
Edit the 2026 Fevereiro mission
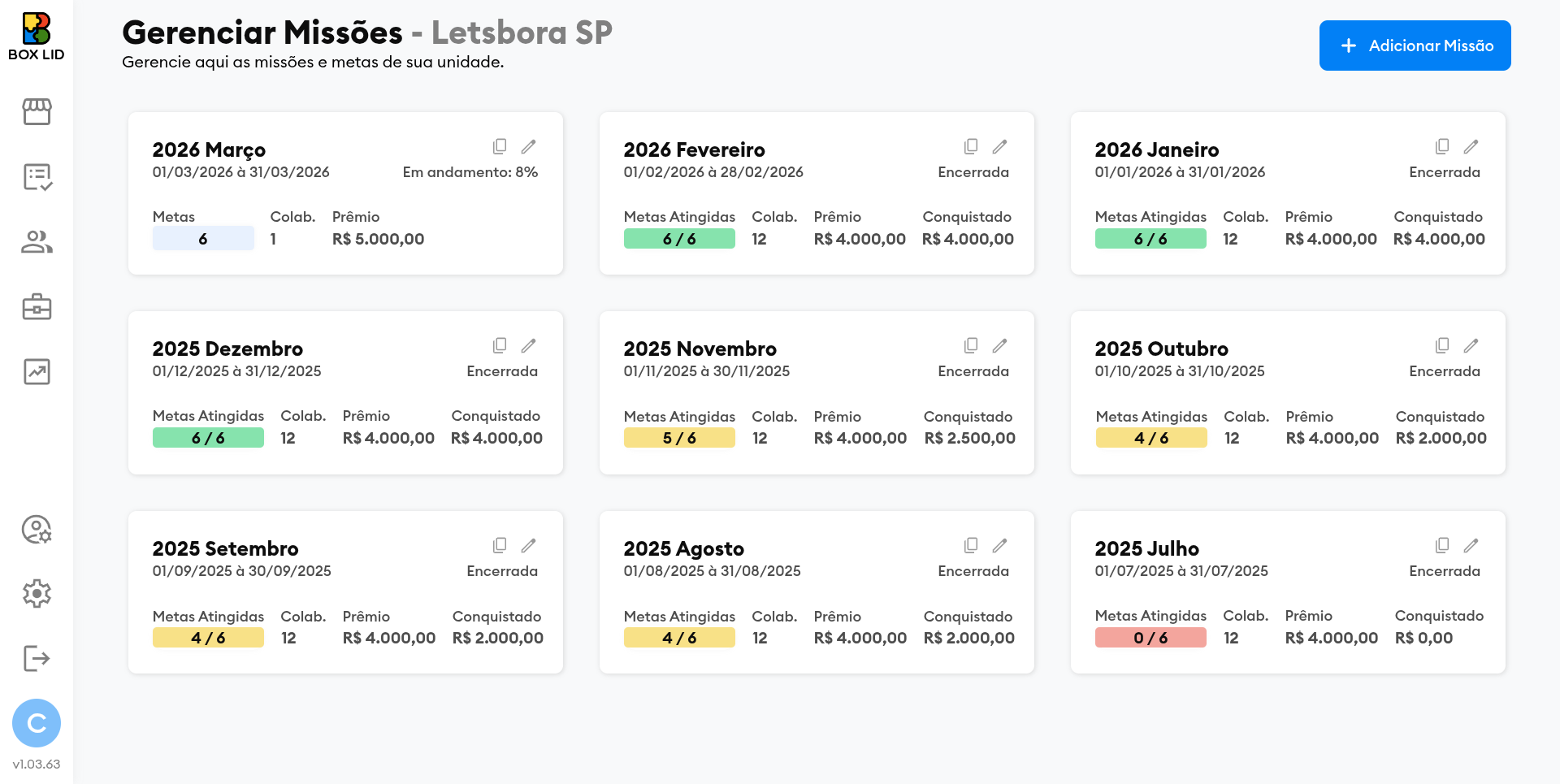(x=1000, y=146)
